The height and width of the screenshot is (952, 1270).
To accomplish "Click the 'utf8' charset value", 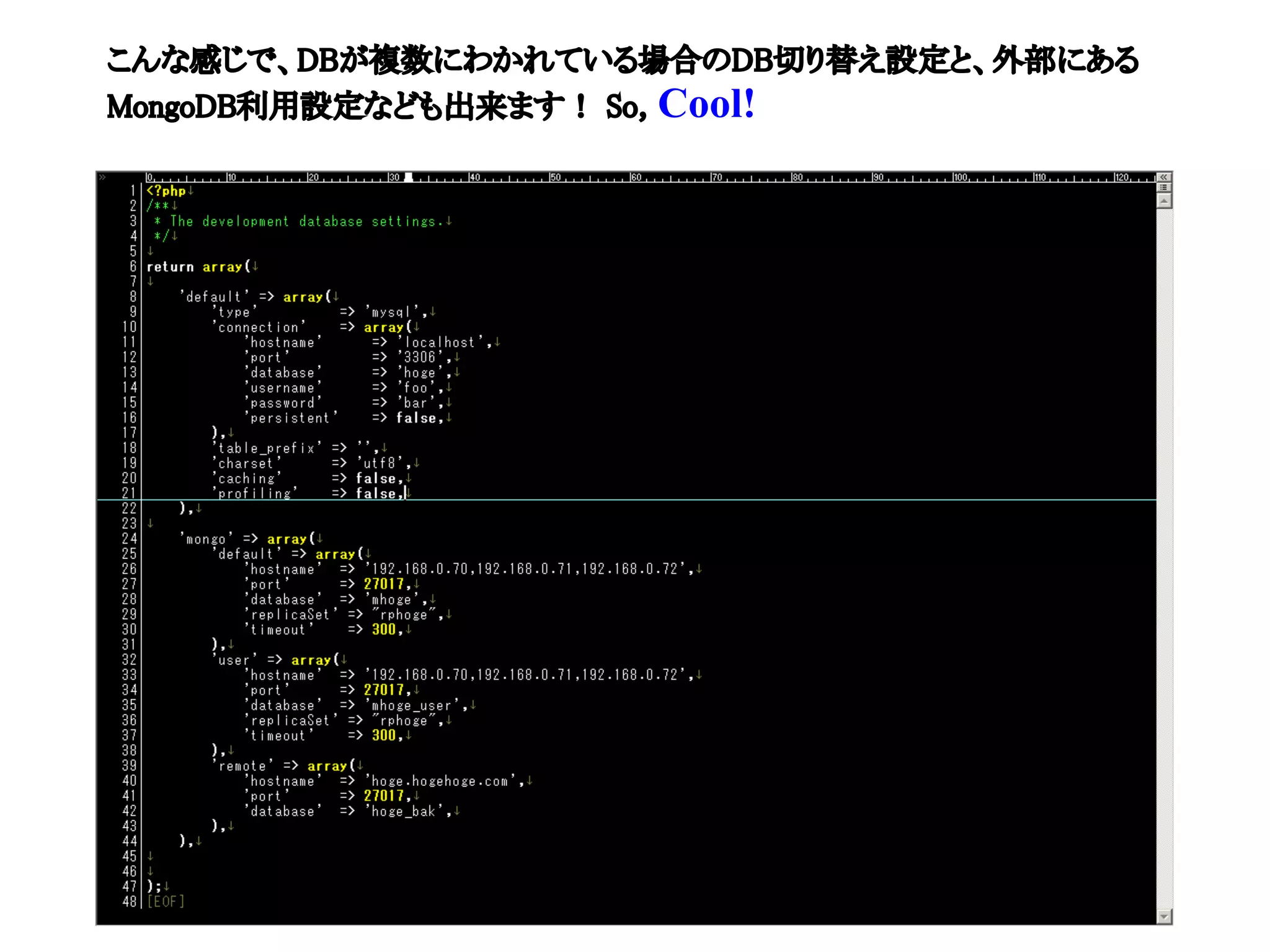I will tap(380, 463).
